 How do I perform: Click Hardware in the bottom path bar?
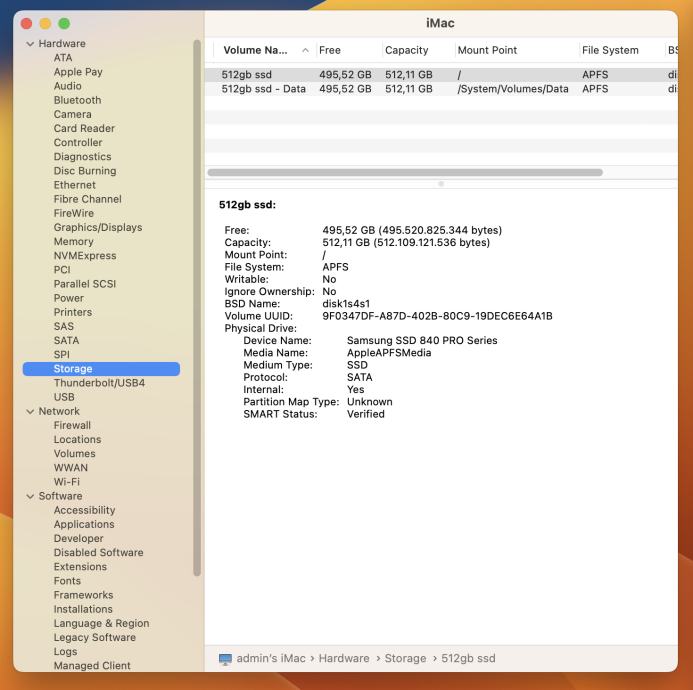(344, 659)
